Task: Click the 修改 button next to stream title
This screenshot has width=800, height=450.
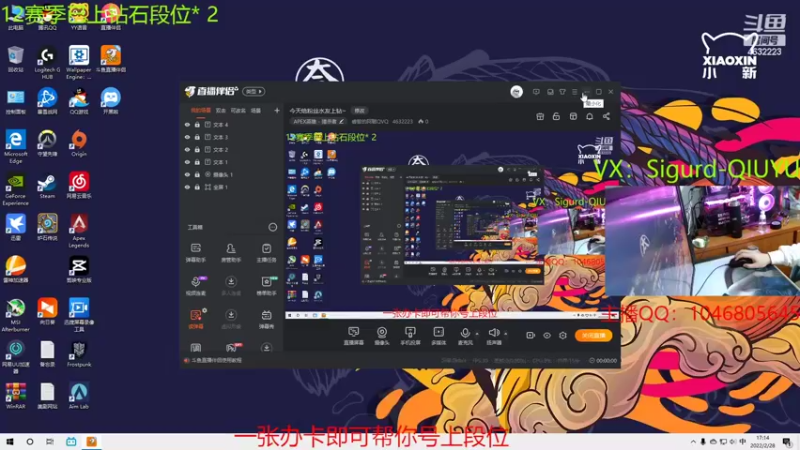Action: (x=360, y=110)
